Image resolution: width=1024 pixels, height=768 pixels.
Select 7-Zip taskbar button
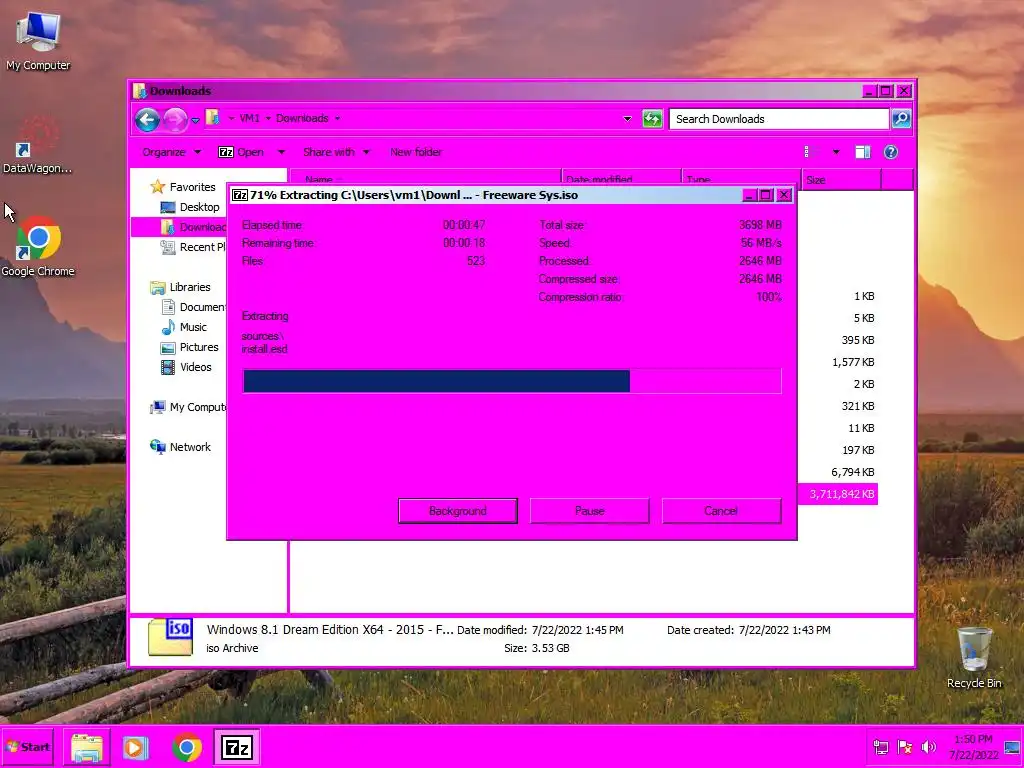236,747
